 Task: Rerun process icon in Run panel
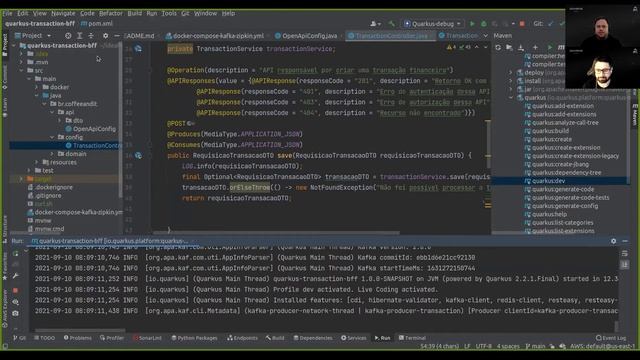tap(16, 253)
